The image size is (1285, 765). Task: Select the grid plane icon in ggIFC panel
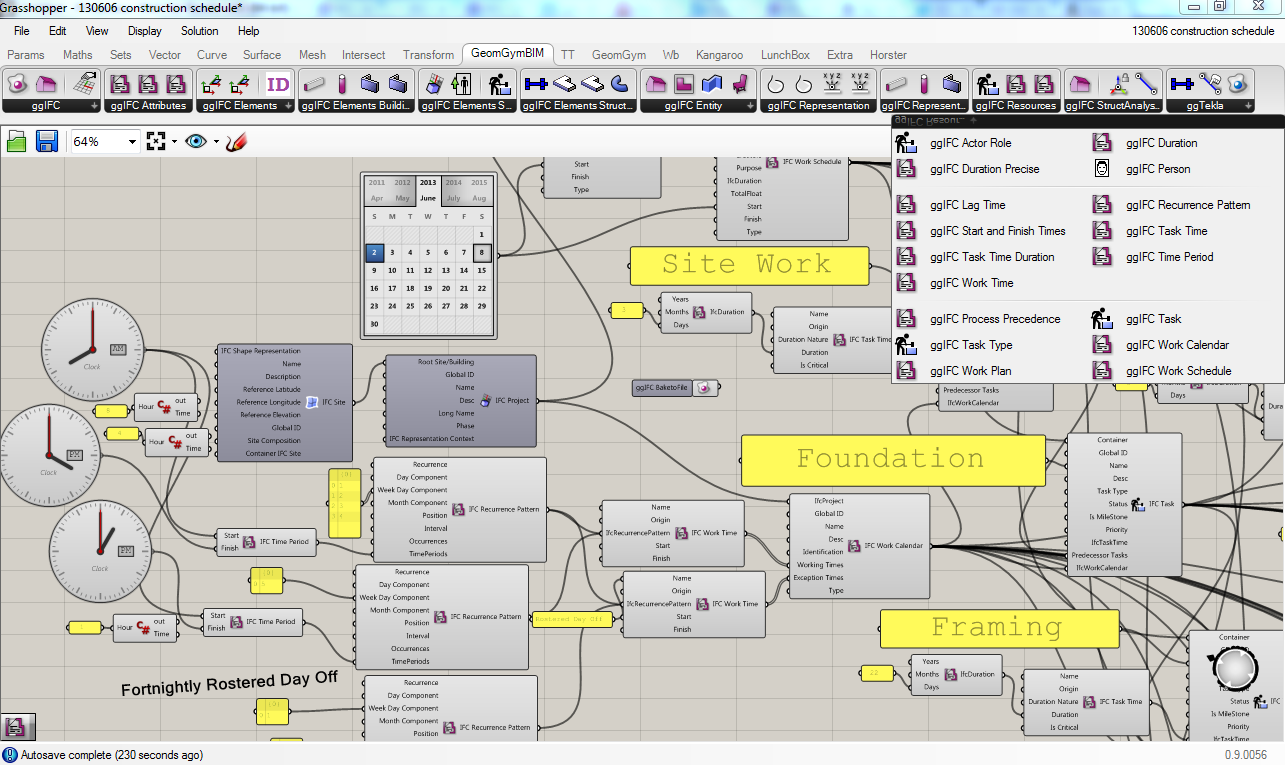coord(85,84)
